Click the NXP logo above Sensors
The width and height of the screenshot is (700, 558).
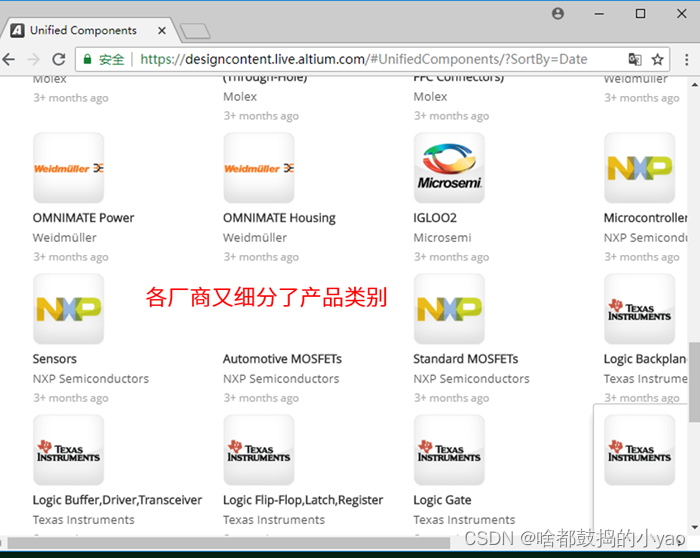68,309
